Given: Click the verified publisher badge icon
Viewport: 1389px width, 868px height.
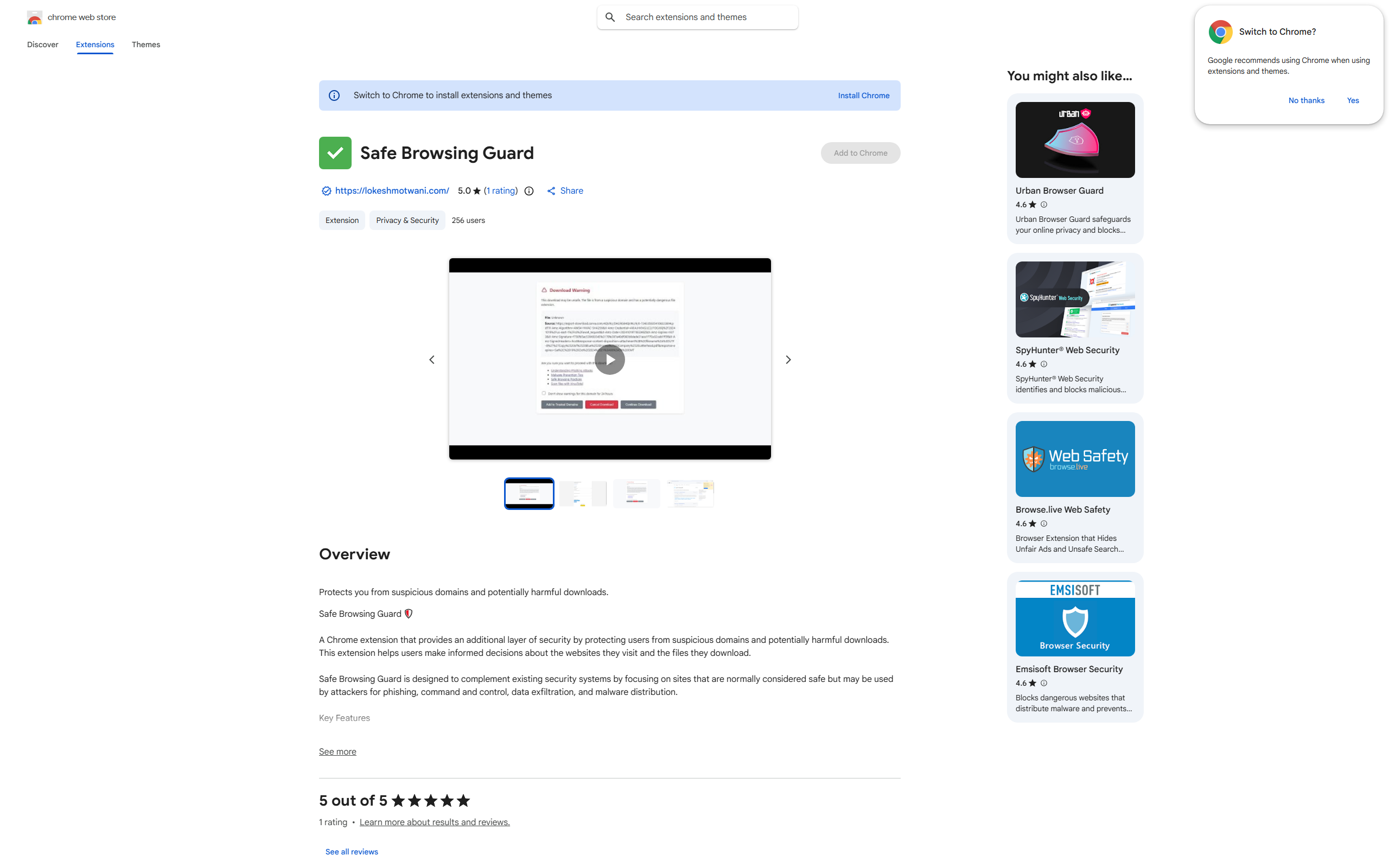Looking at the screenshot, I should [326, 190].
